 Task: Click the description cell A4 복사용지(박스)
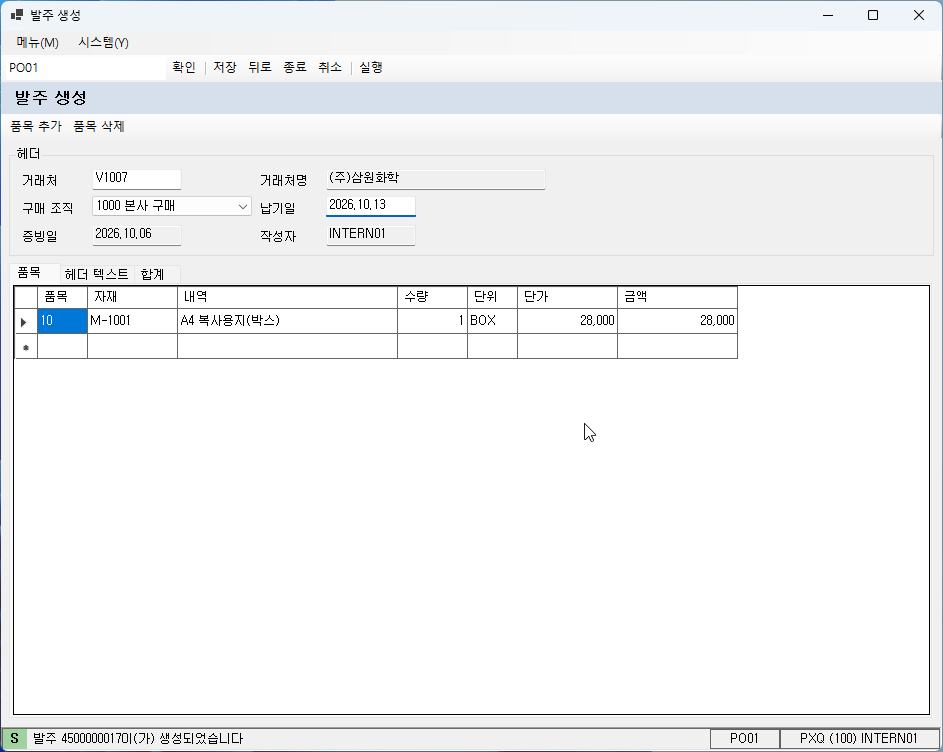point(287,321)
